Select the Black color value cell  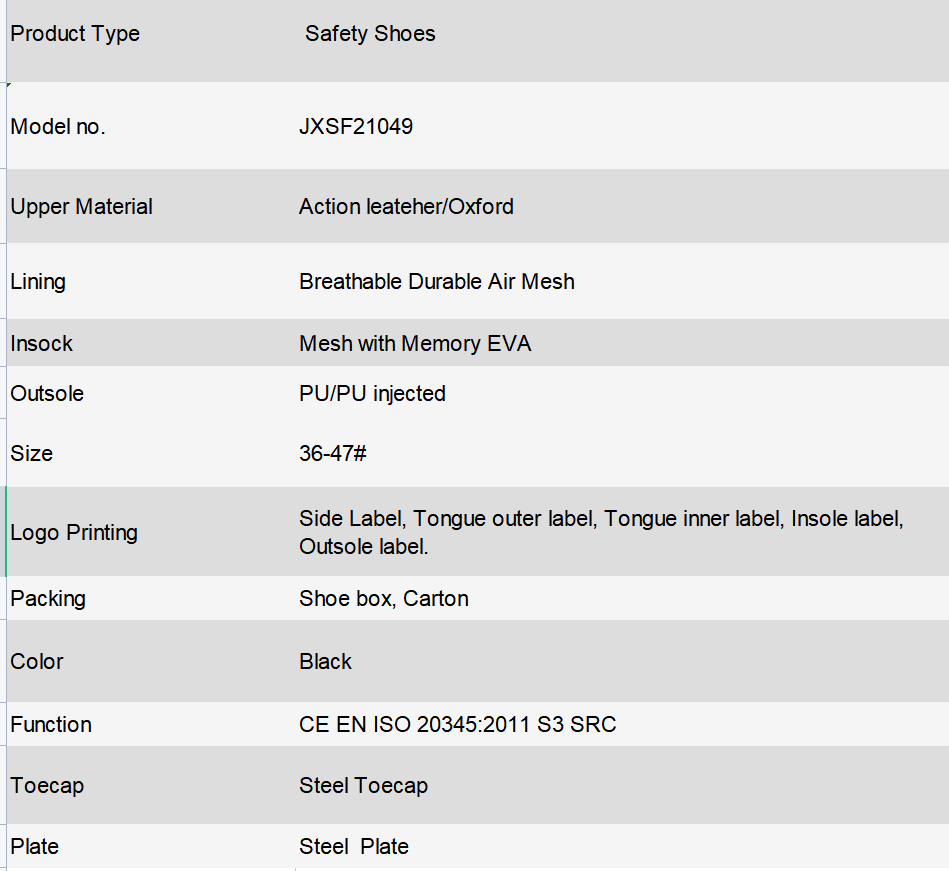point(622,661)
